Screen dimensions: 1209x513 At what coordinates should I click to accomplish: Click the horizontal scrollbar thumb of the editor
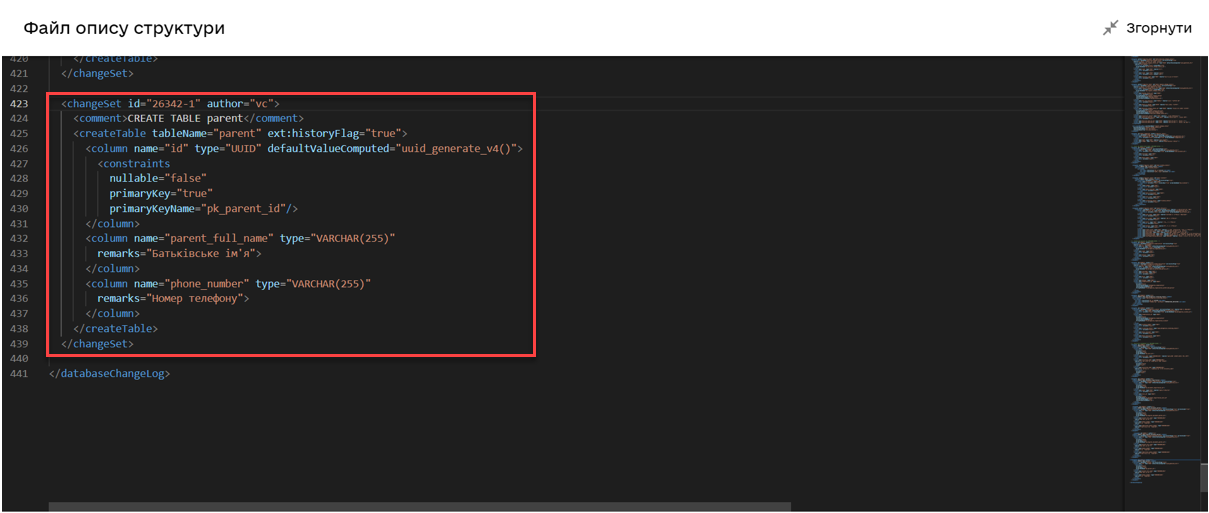419,507
